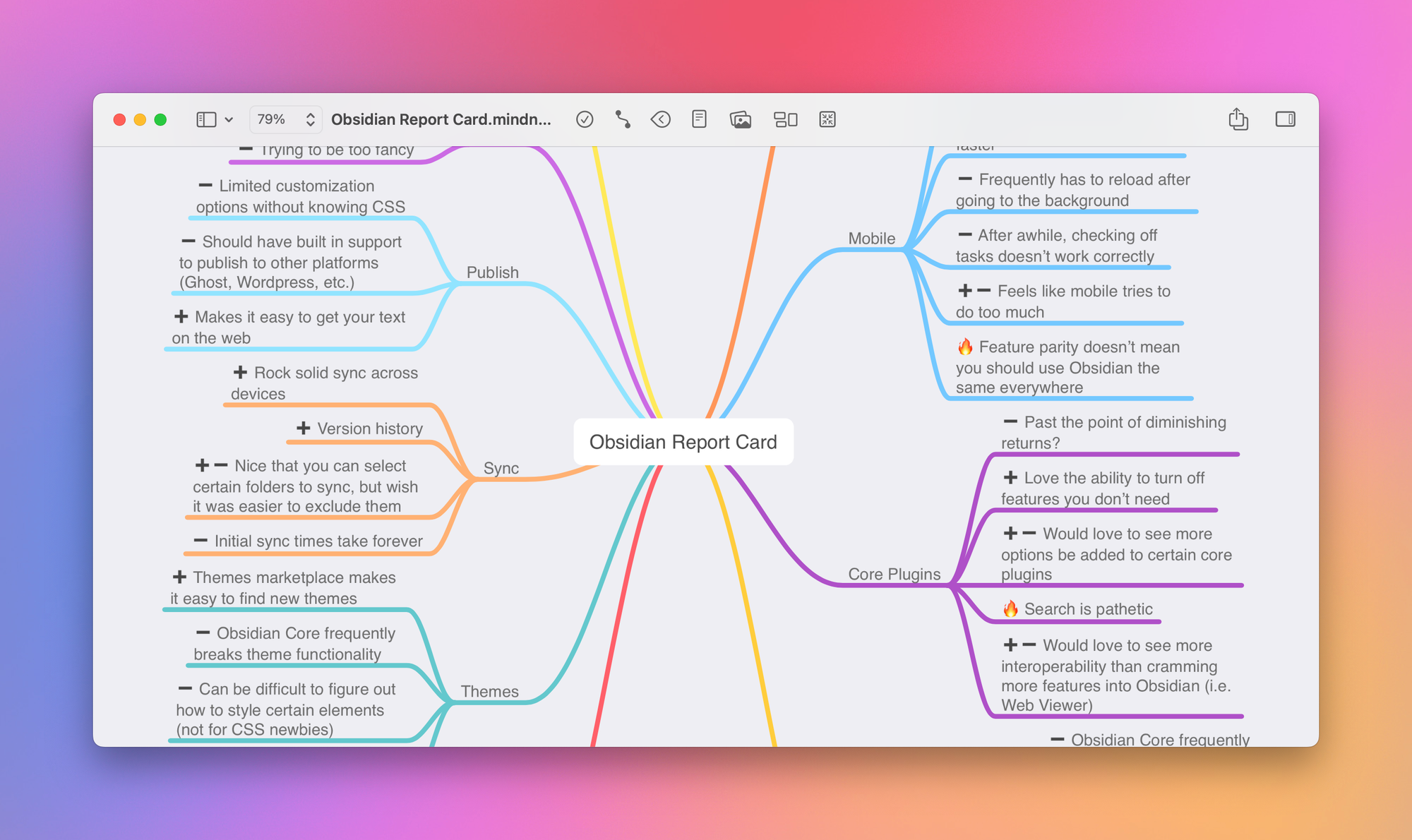Toggle the right inspector panel
The image size is (1412, 840).
pyautogui.click(x=1285, y=119)
